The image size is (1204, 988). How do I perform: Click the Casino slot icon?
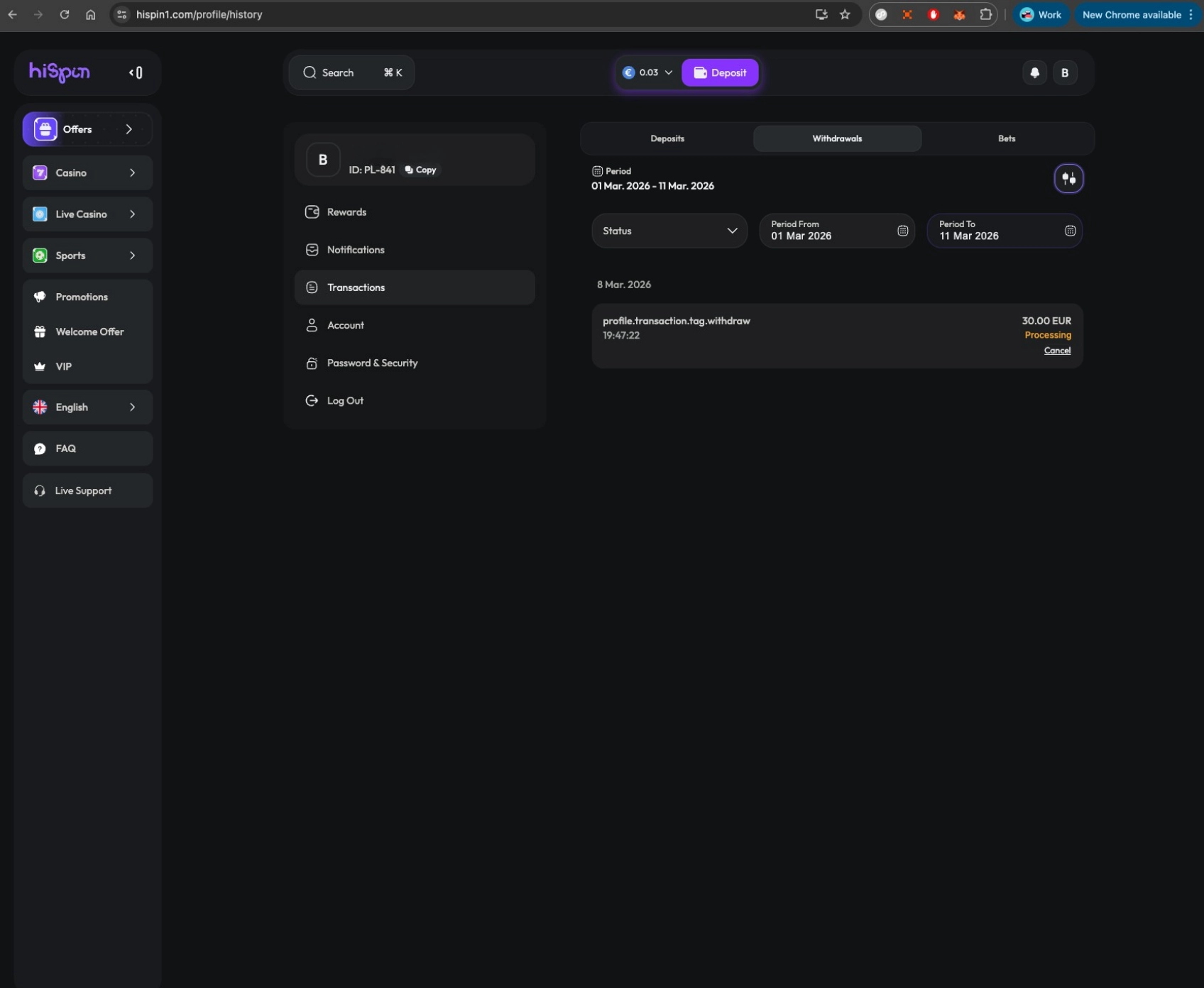40,172
